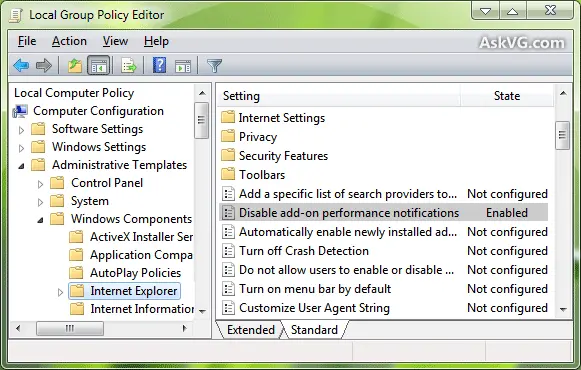Close the Local Group Policy Editor window
The height and width of the screenshot is (370, 581).
click(x=550, y=10)
